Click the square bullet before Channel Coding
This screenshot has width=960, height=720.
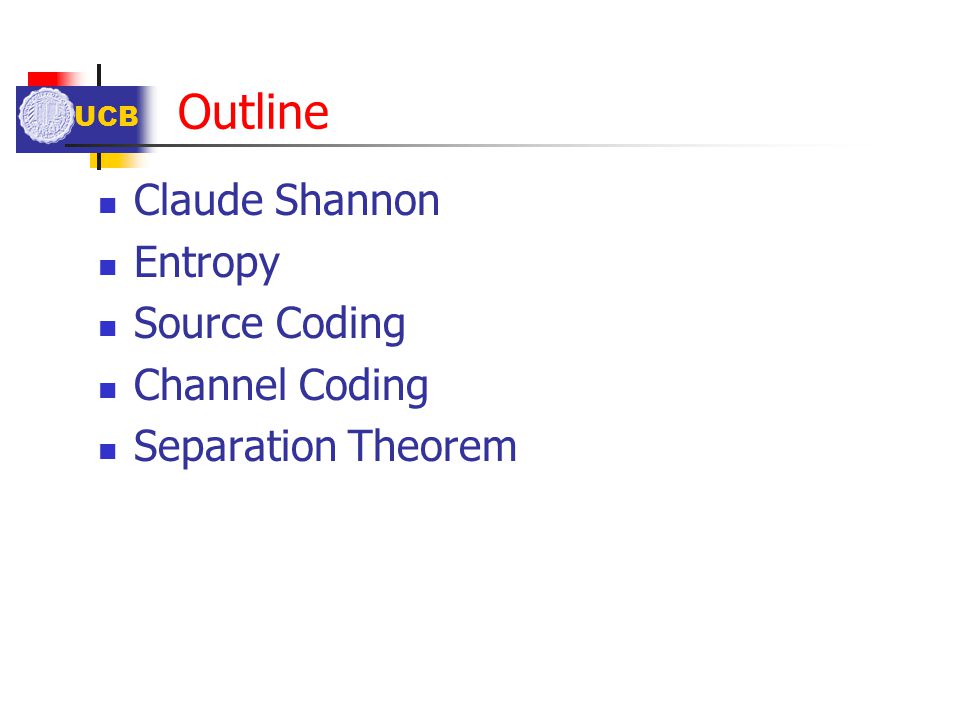(108, 390)
